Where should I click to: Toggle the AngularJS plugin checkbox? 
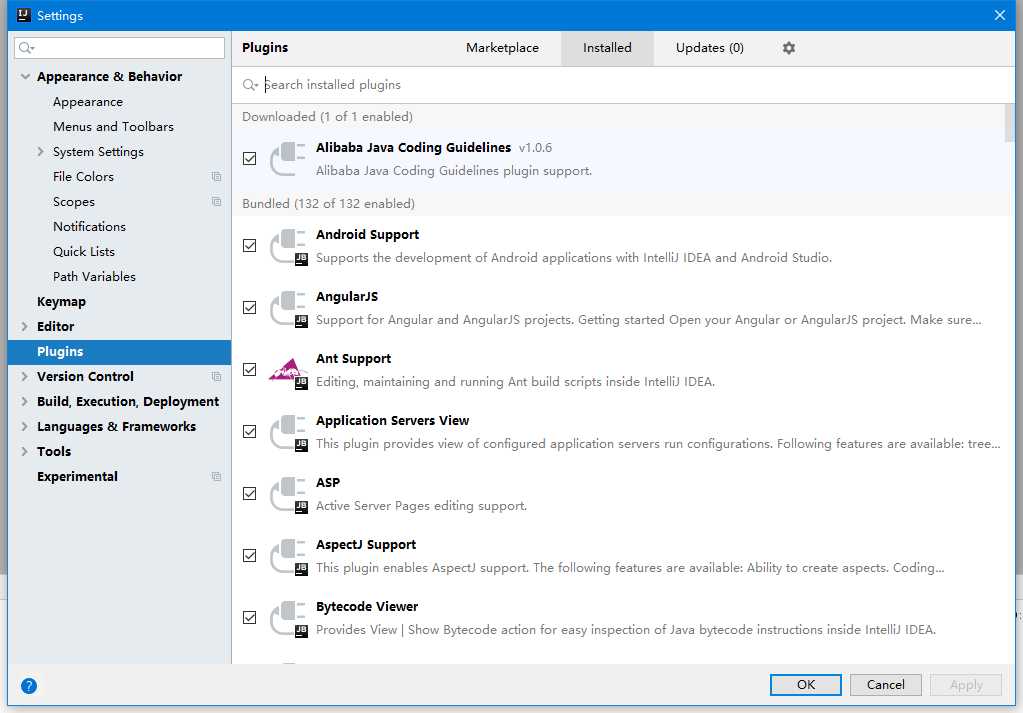249,308
